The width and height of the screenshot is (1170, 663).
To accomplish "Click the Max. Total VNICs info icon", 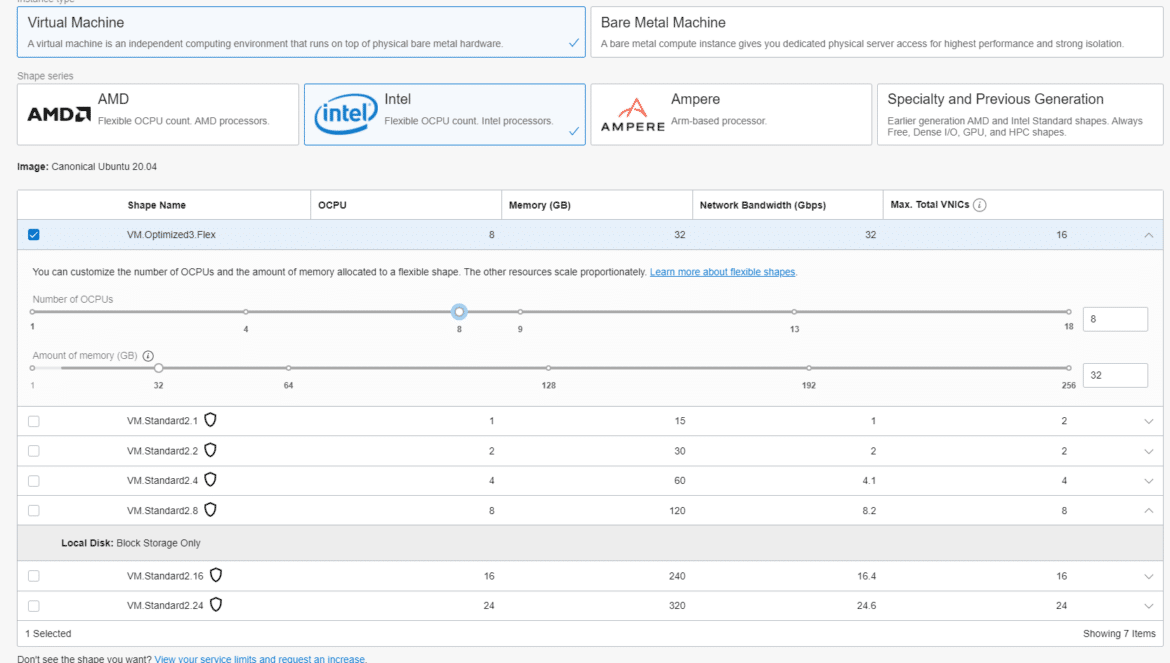I will [x=980, y=205].
